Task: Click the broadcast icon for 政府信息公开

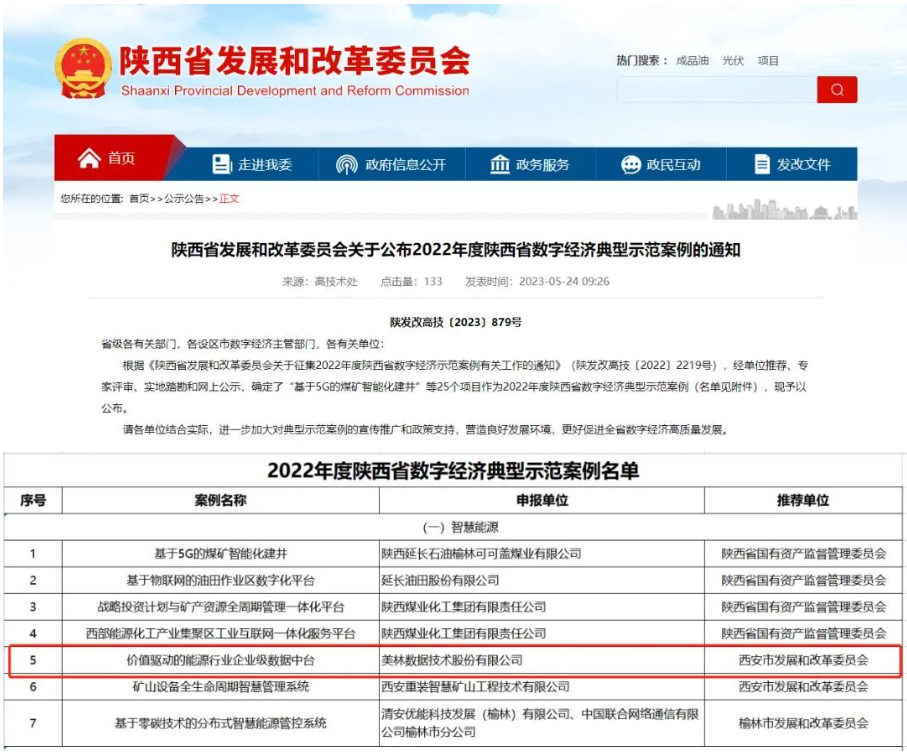Action: pyautogui.click(x=347, y=162)
